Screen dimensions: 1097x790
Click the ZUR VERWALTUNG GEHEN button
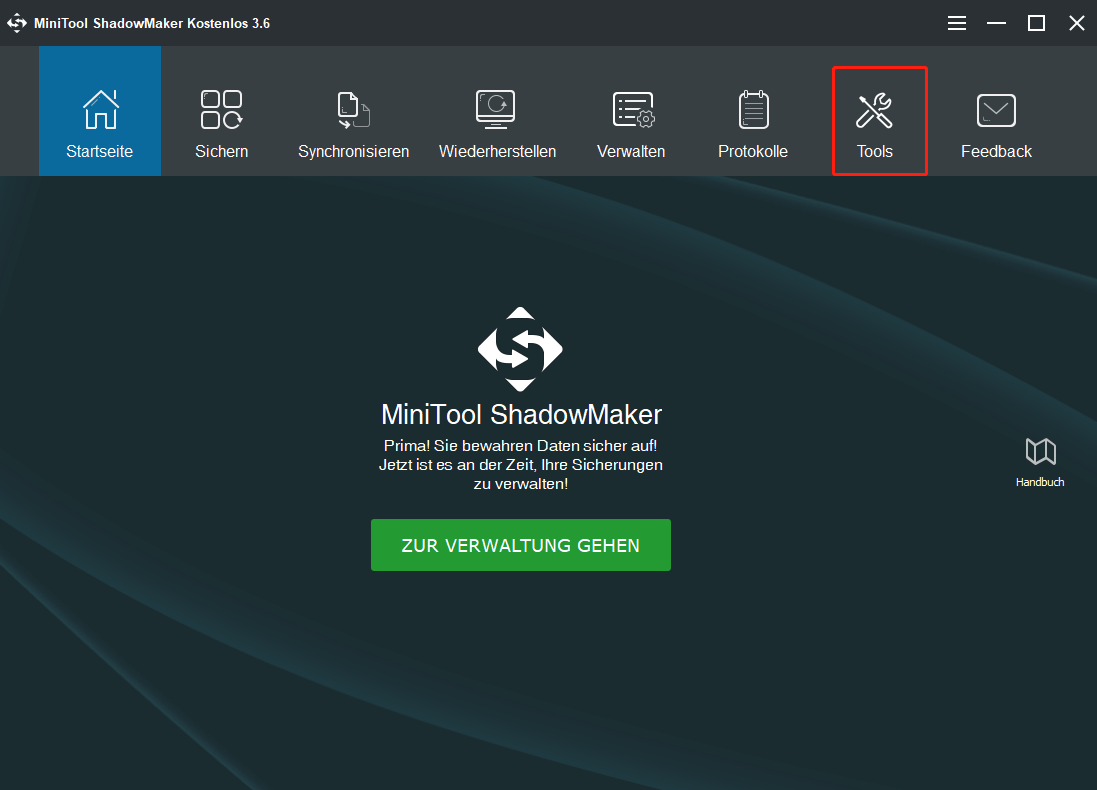point(521,545)
